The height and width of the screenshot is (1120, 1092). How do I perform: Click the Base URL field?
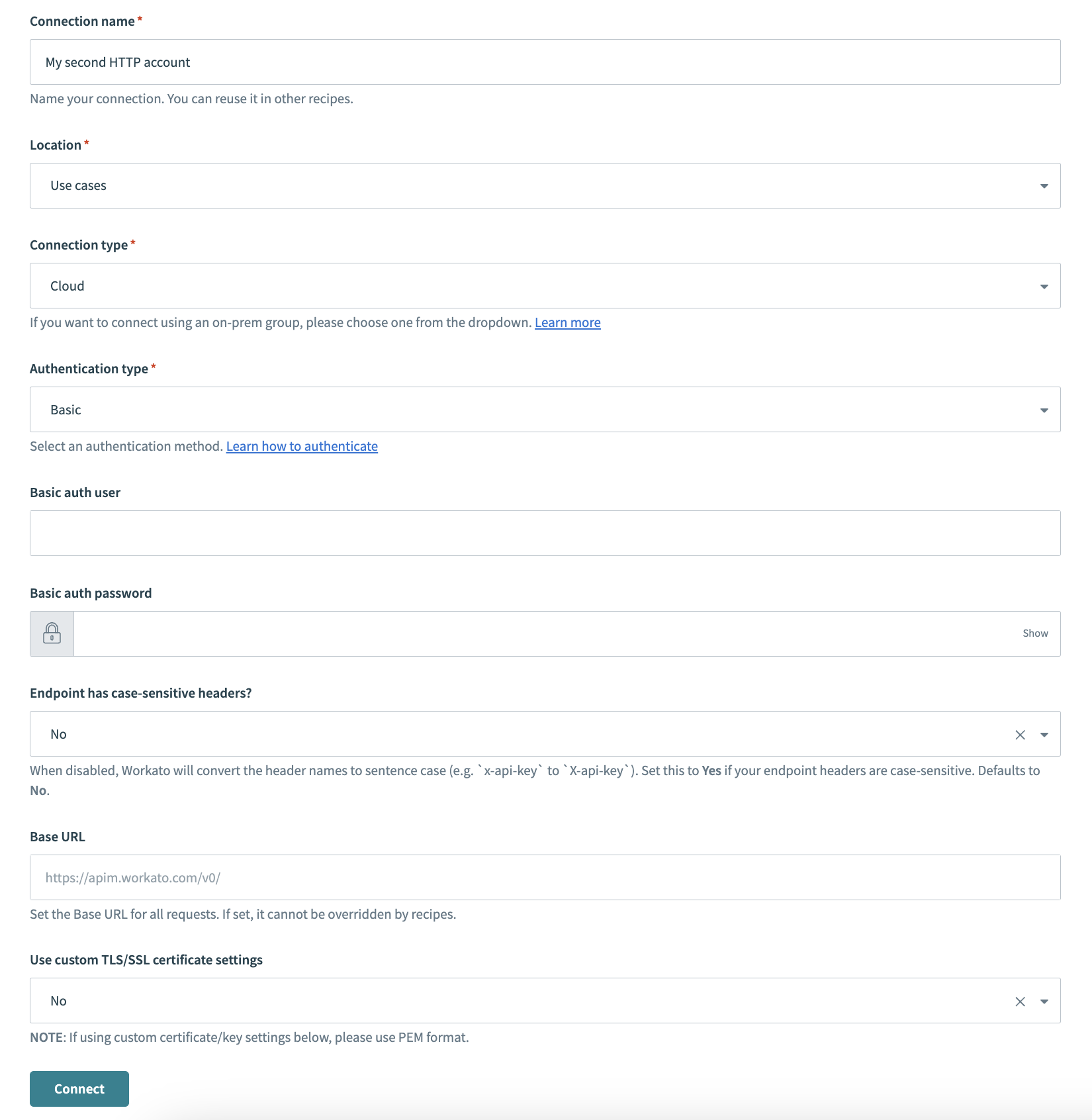(x=463, y=877)
